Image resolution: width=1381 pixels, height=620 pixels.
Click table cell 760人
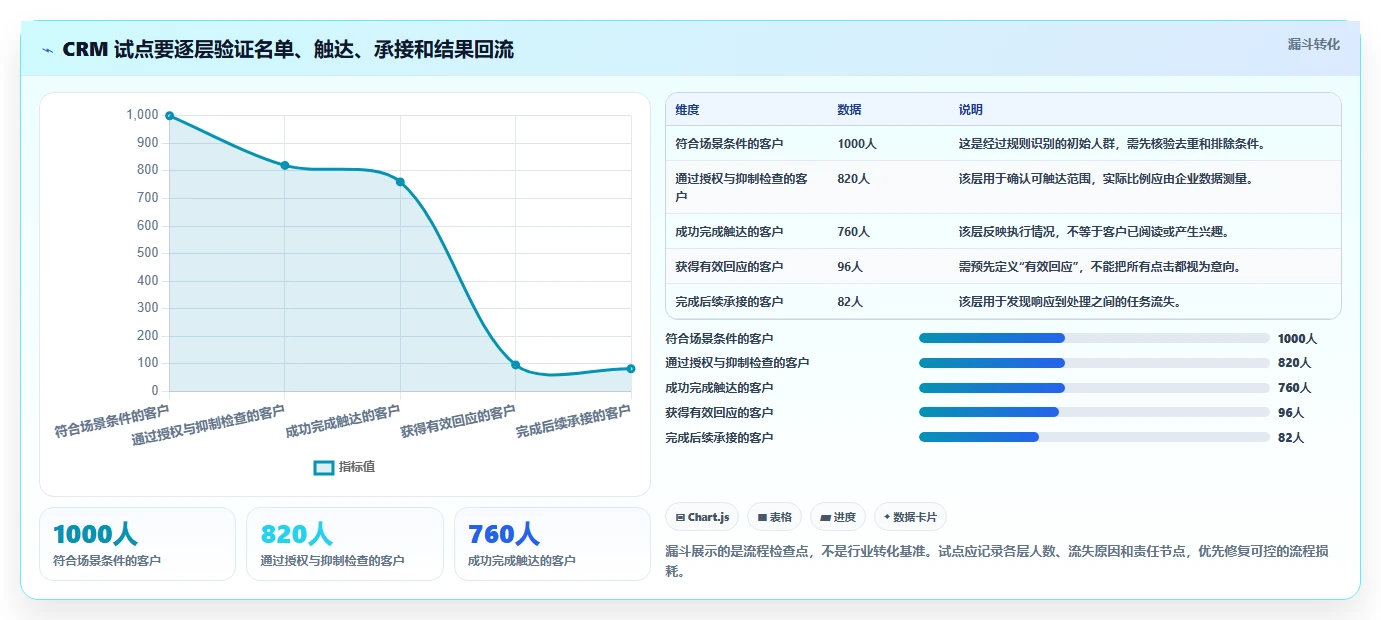[854, 232]
